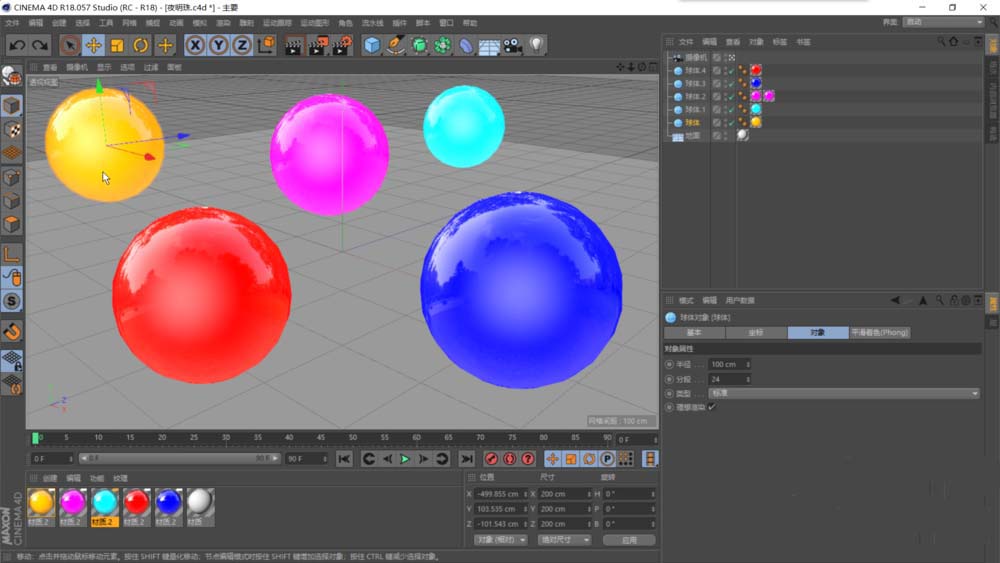Open viewport Display menu
Screen dimensions: 1000x563
104,67
